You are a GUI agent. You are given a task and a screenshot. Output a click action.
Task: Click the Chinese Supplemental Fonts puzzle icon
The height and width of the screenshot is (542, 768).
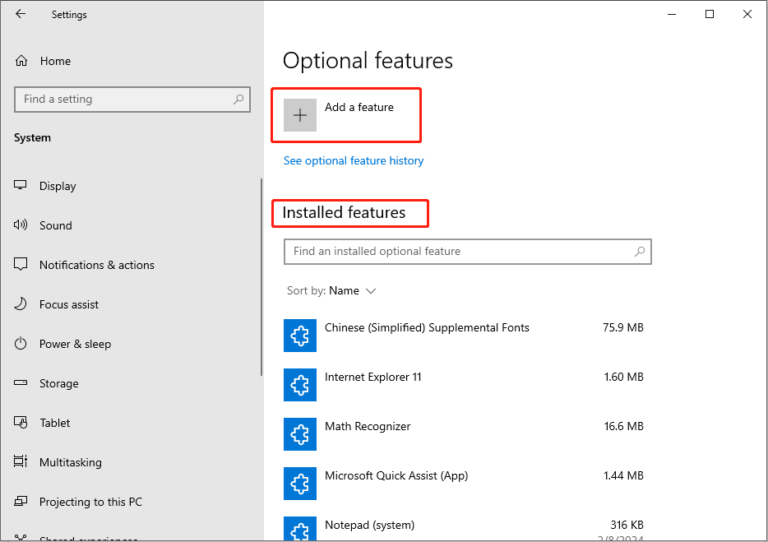[x=300, y=335]
